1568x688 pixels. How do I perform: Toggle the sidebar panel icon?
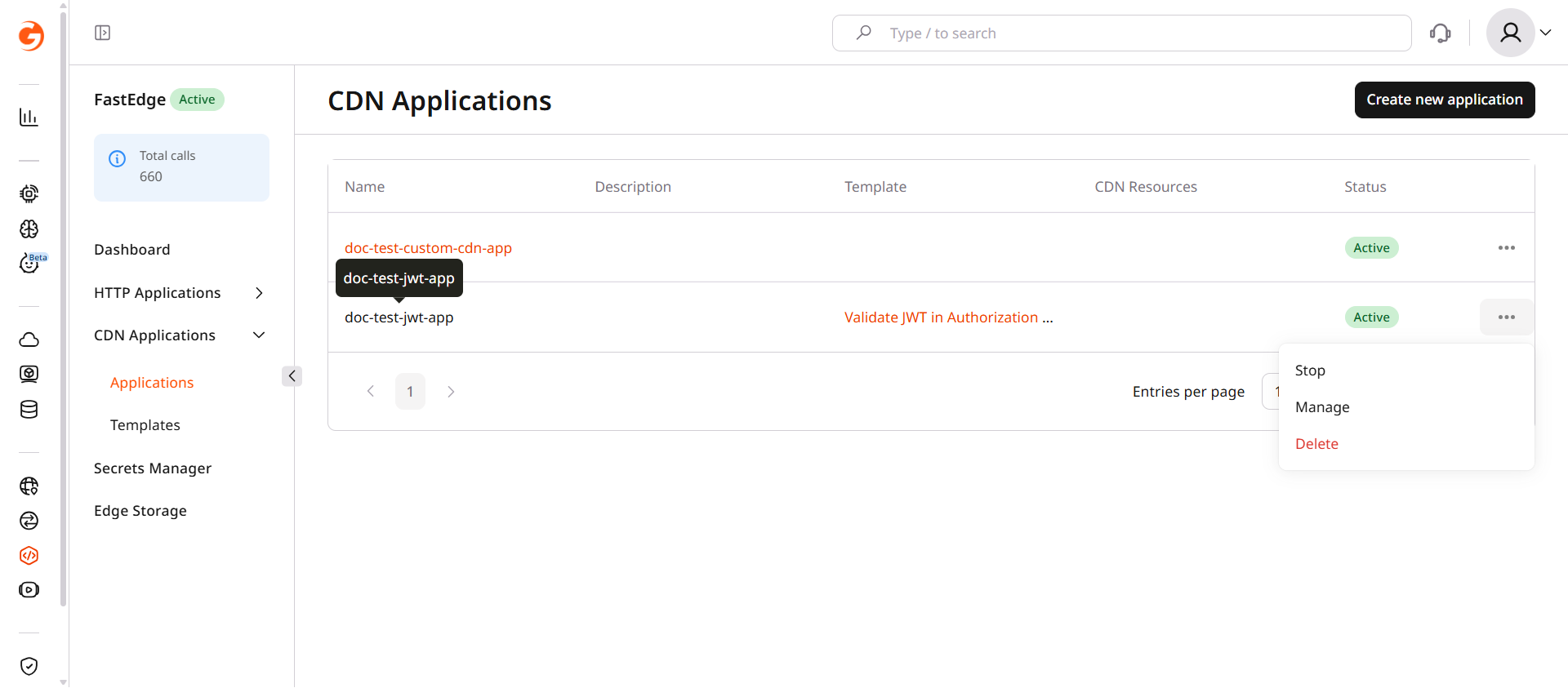click(x=102, y=33)
